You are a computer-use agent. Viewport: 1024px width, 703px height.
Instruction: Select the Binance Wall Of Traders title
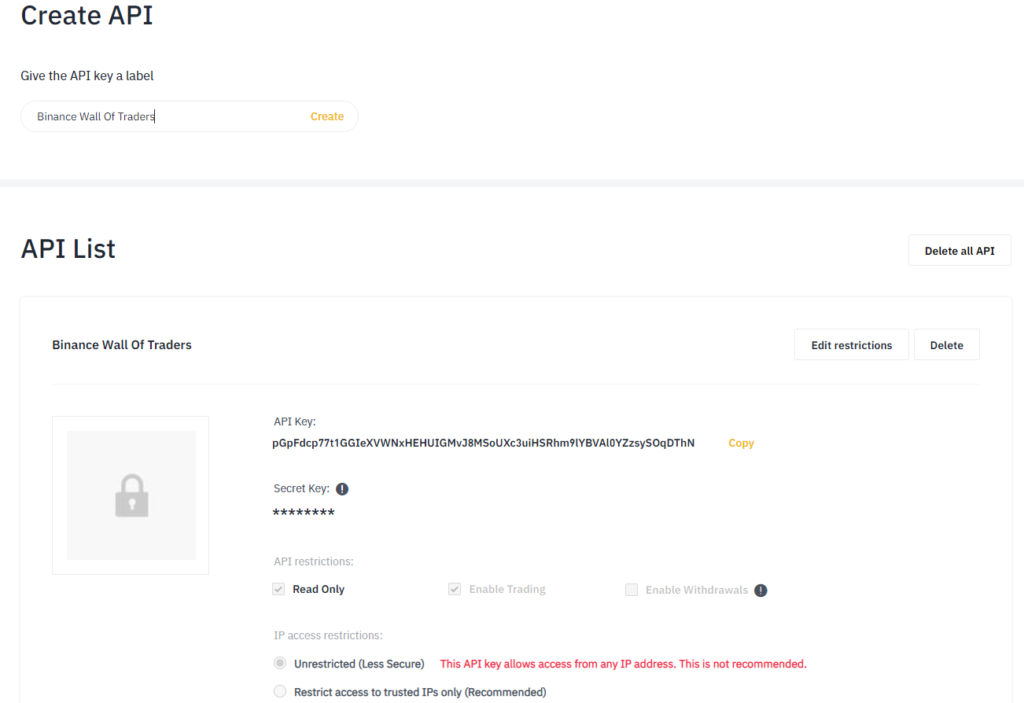[121, 344]
